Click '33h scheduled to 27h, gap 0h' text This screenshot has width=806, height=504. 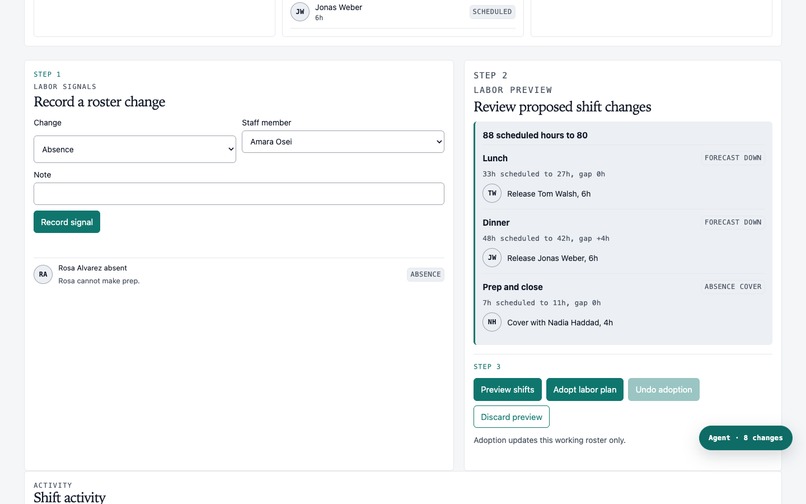[543, 174]
